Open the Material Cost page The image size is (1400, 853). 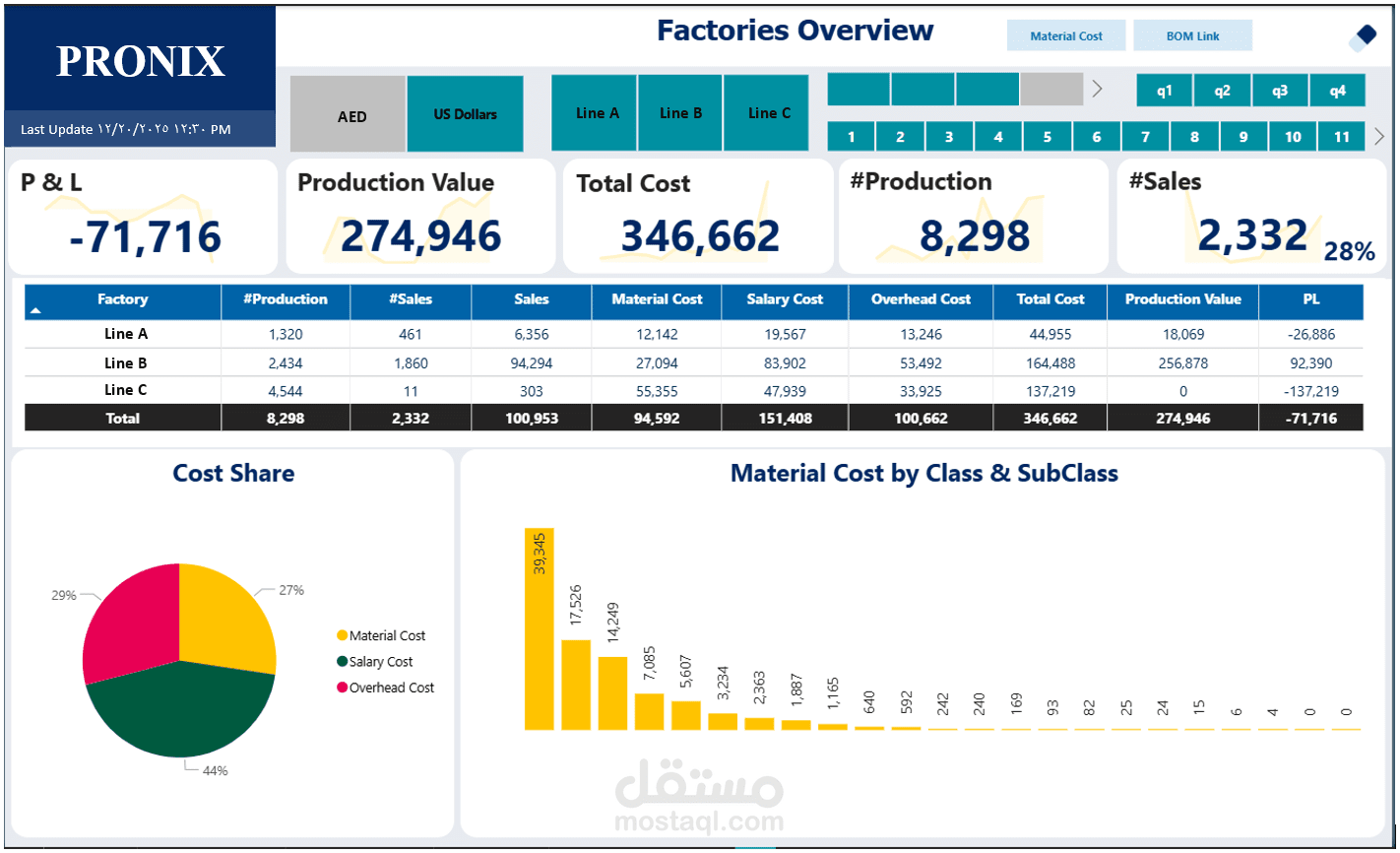[x=1066, y=34]
